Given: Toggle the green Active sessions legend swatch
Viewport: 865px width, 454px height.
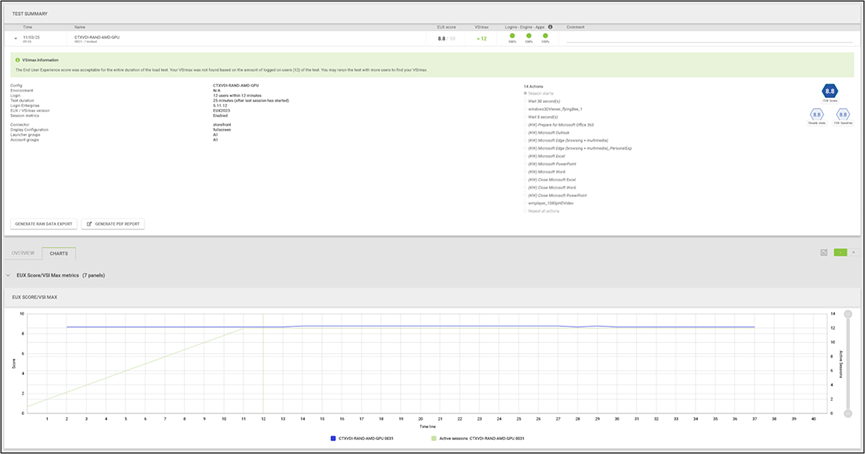Looking at the screenshot, I should 434,439.
